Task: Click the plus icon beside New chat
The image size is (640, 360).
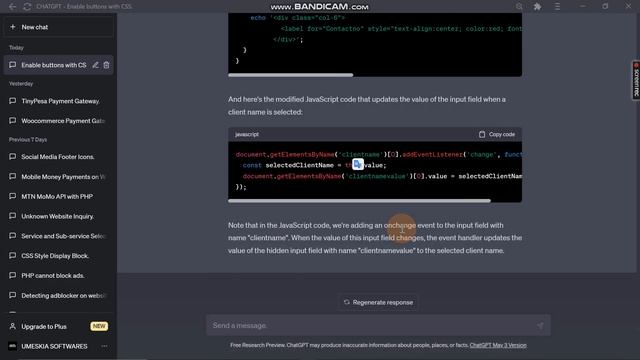Action: pyautogui.click(x=13, y=27)
